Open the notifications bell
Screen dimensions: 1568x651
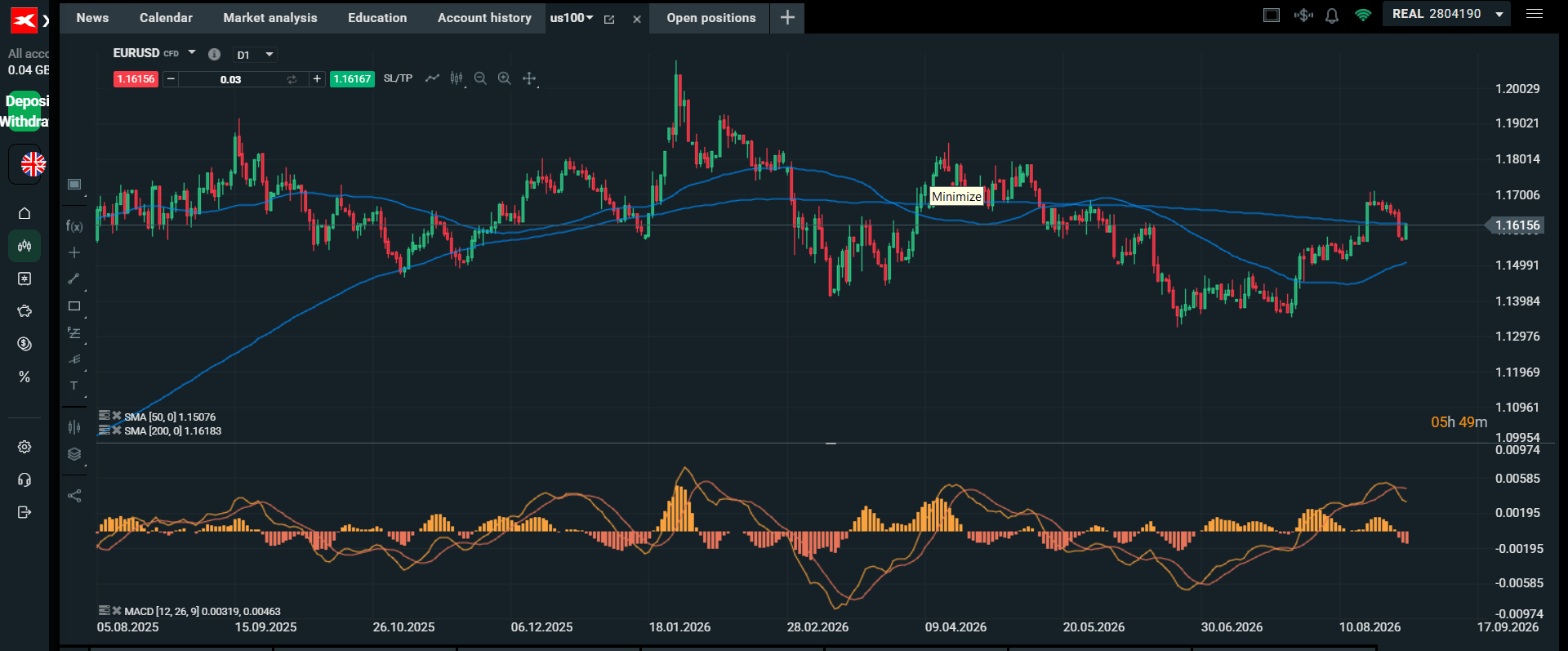[x=1332, y=16]
